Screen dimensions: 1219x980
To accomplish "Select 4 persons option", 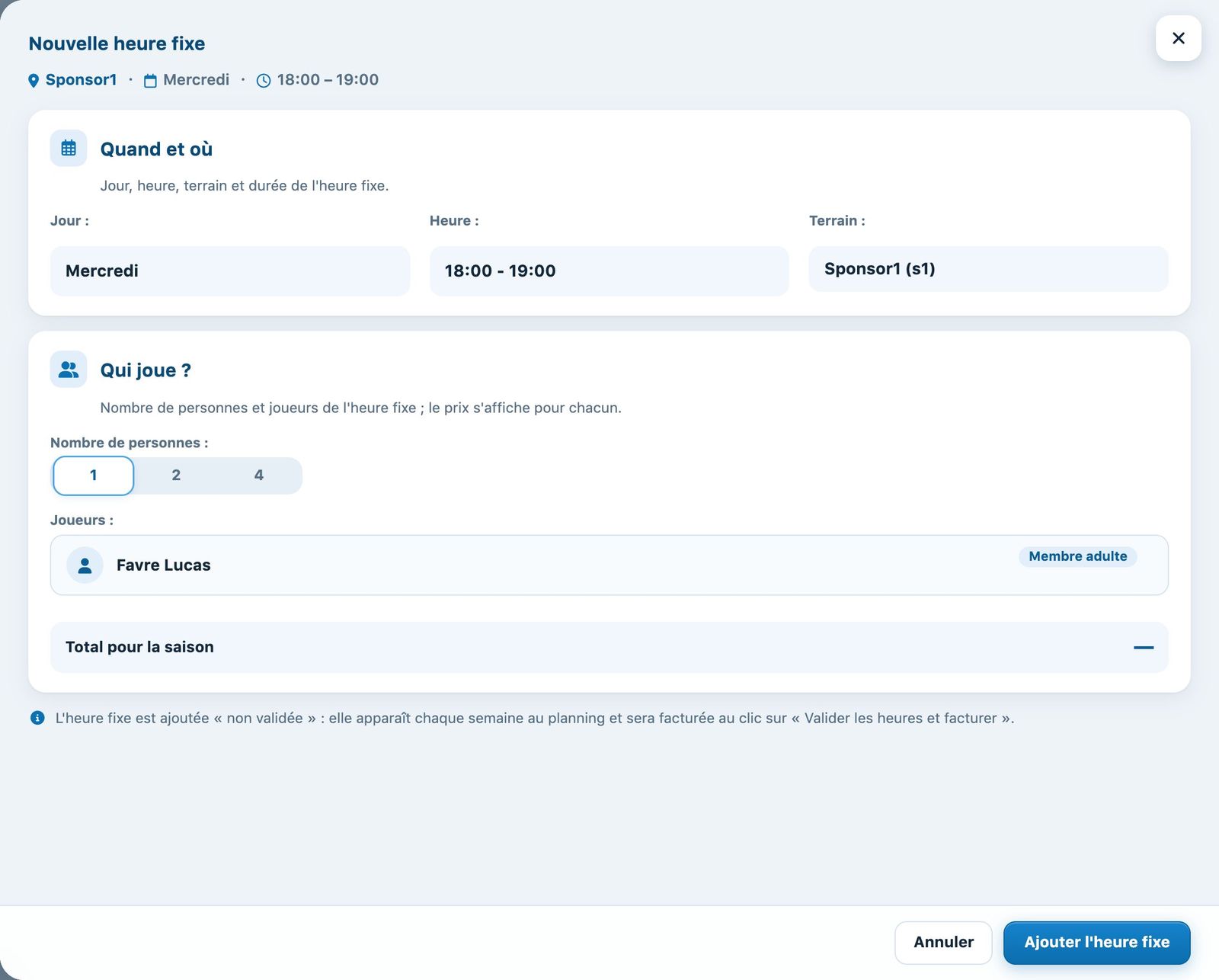I will 259,476.
